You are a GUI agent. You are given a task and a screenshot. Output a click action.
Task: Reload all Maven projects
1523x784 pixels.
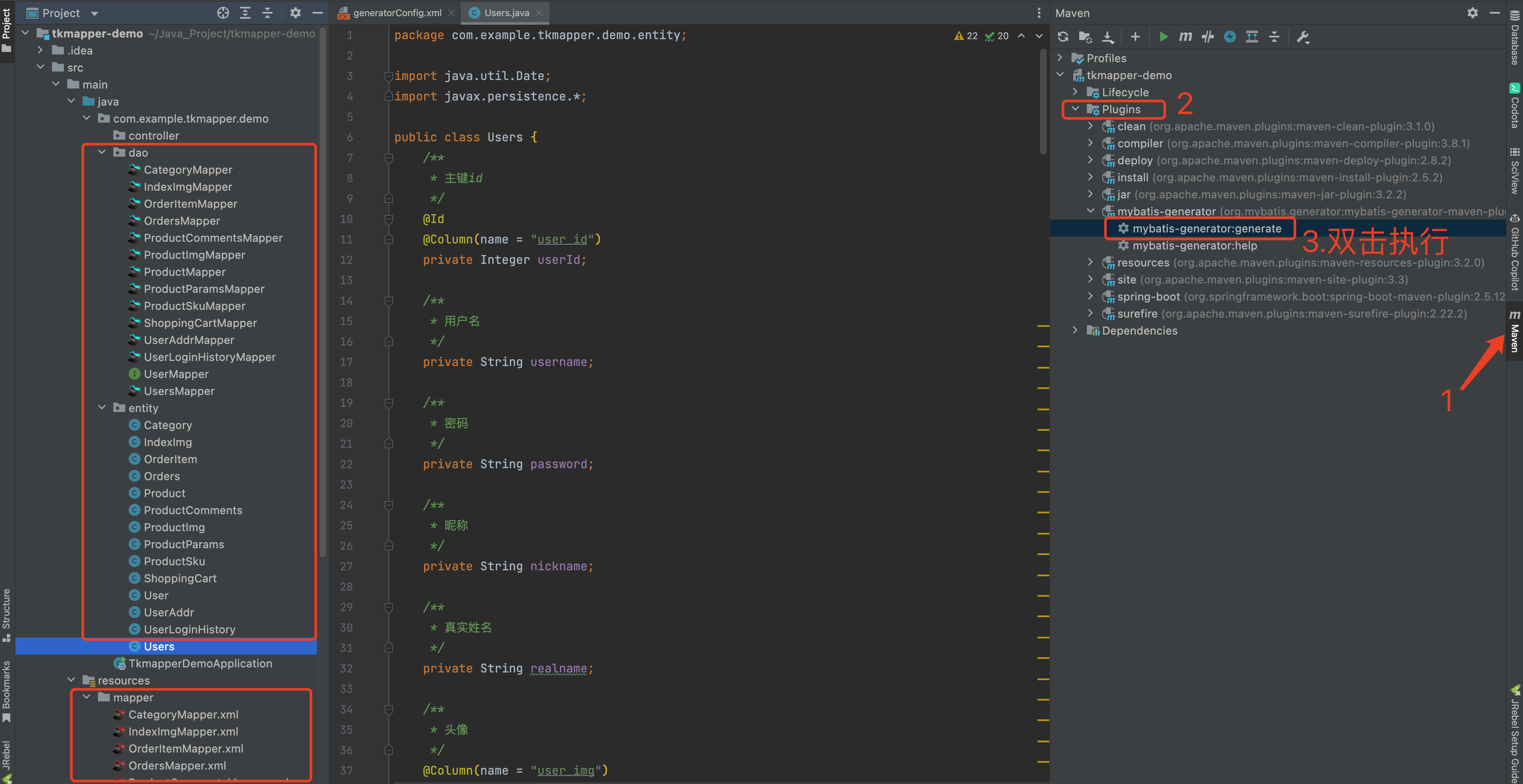click(x=1063, y=37)
